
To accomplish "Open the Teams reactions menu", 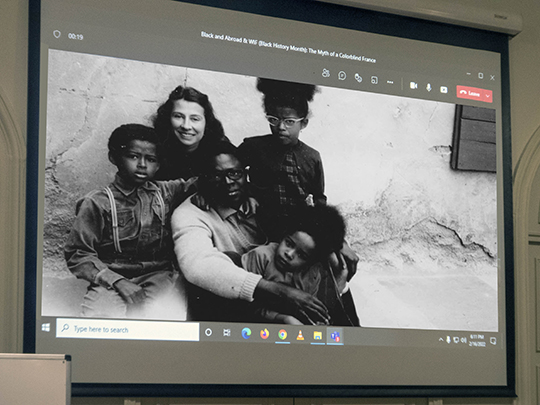I will tap(358, 78).
